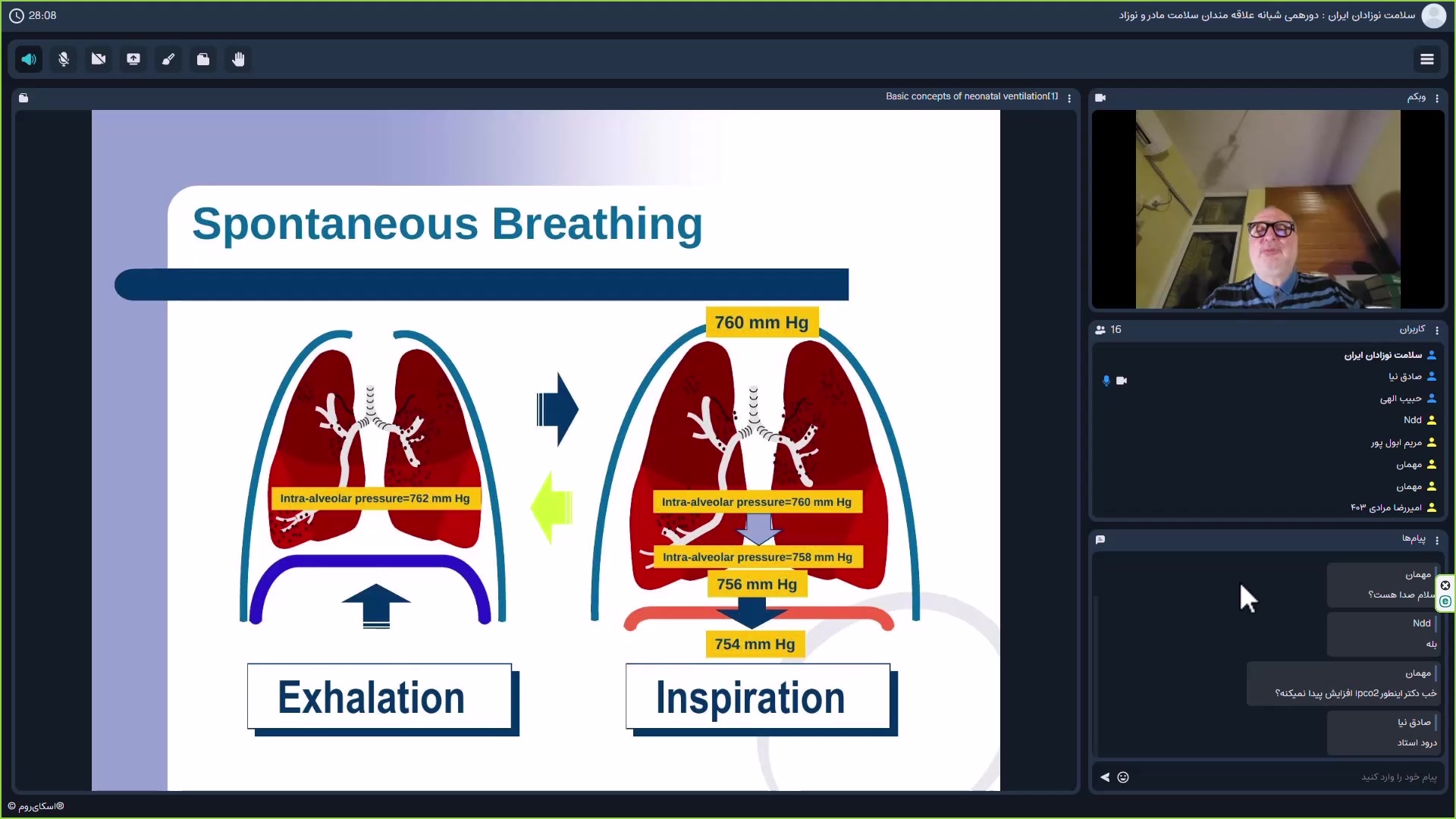Click the screen share icon
This screenshot has width=1456, height=819.
coord(133,59)
